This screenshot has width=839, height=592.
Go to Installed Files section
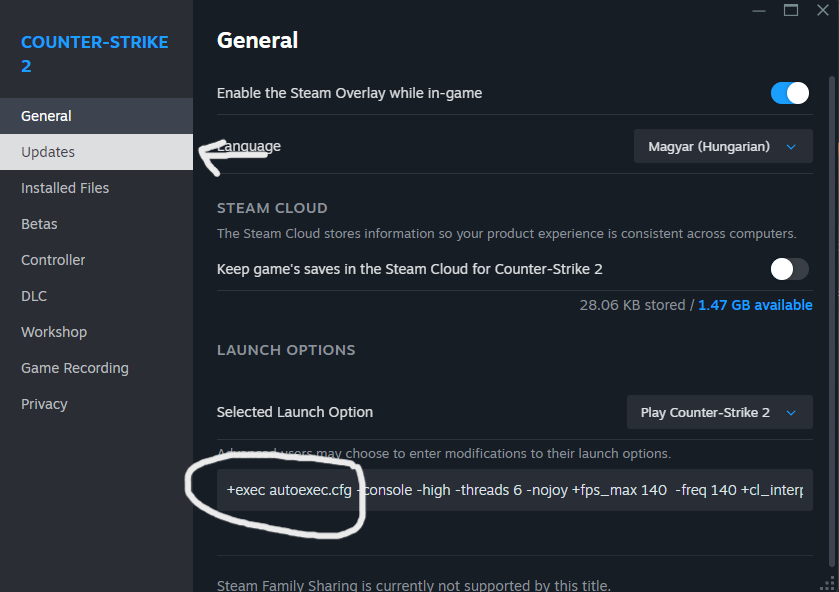pos(96,188)
